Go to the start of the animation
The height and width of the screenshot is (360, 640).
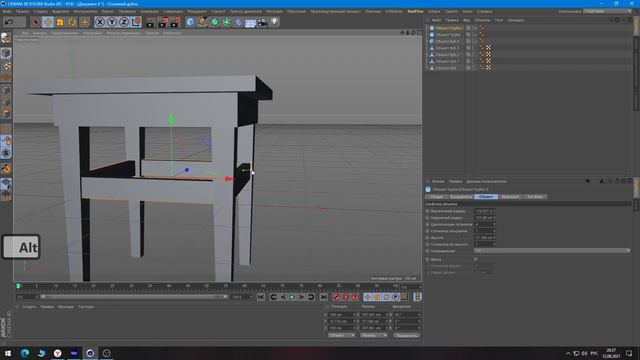(261, 297)
